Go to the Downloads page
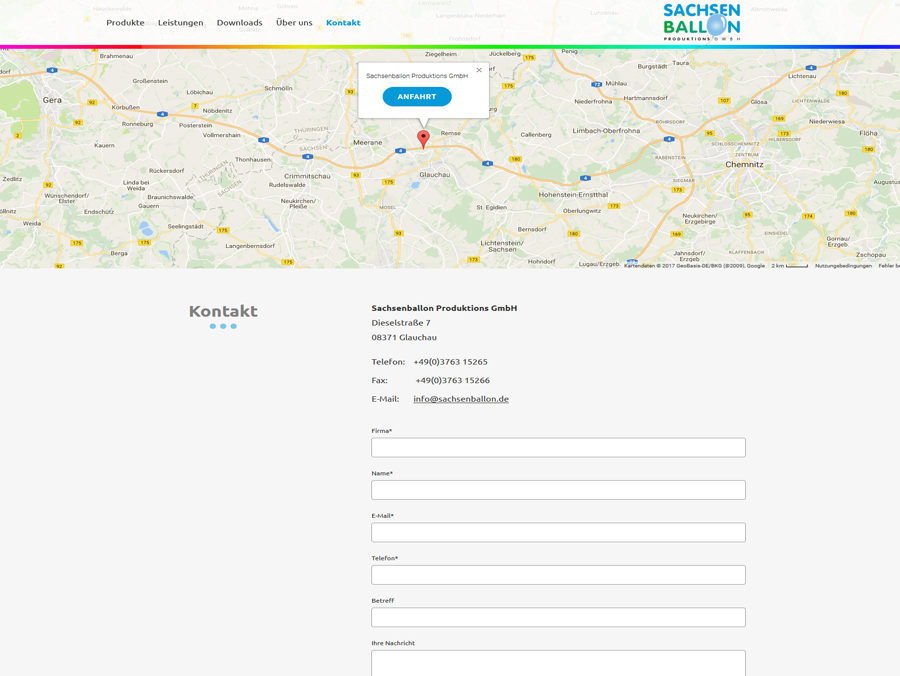 (239, 22)
